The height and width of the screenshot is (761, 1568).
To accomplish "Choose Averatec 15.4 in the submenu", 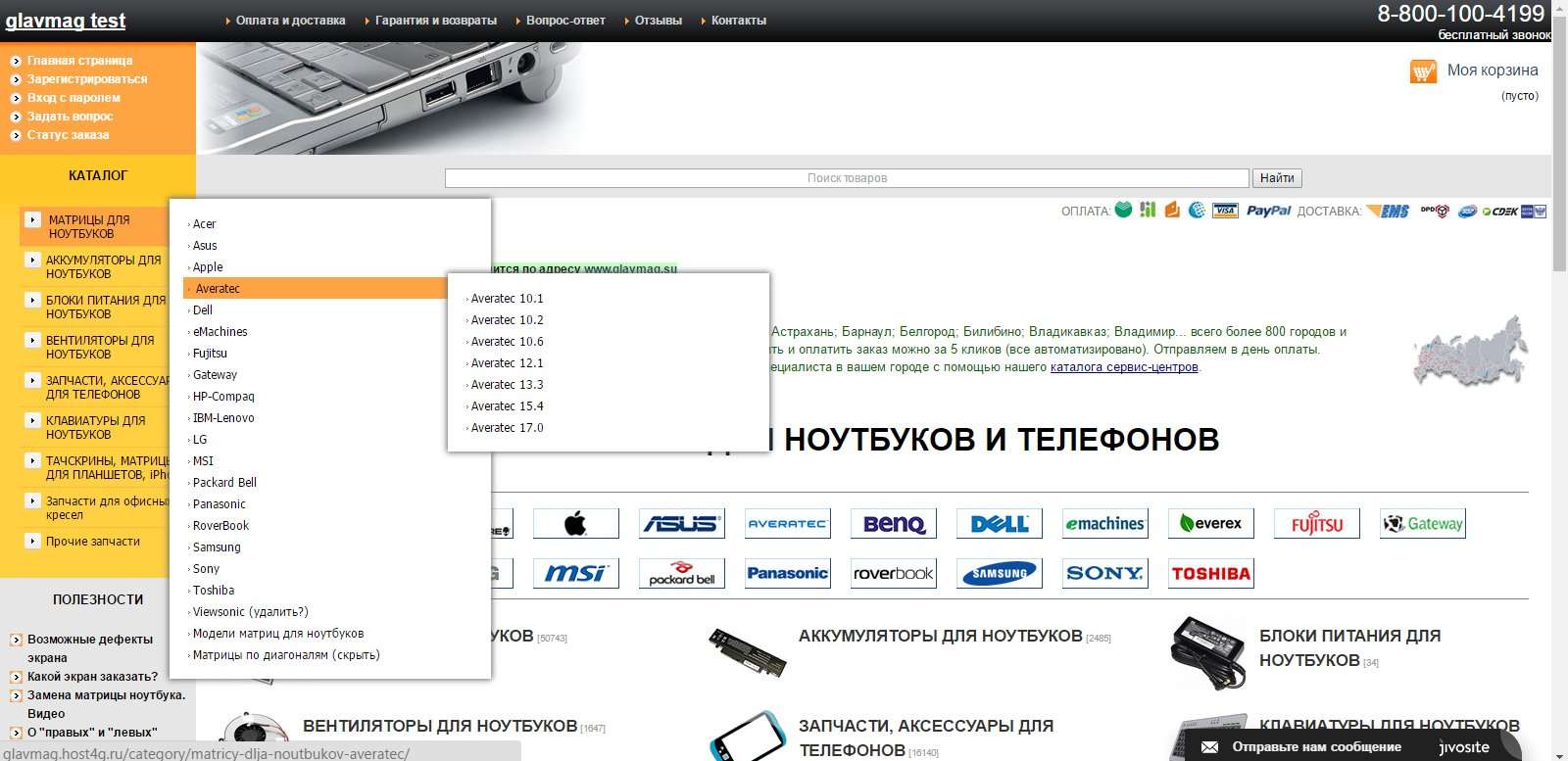I will click(507, 406).
